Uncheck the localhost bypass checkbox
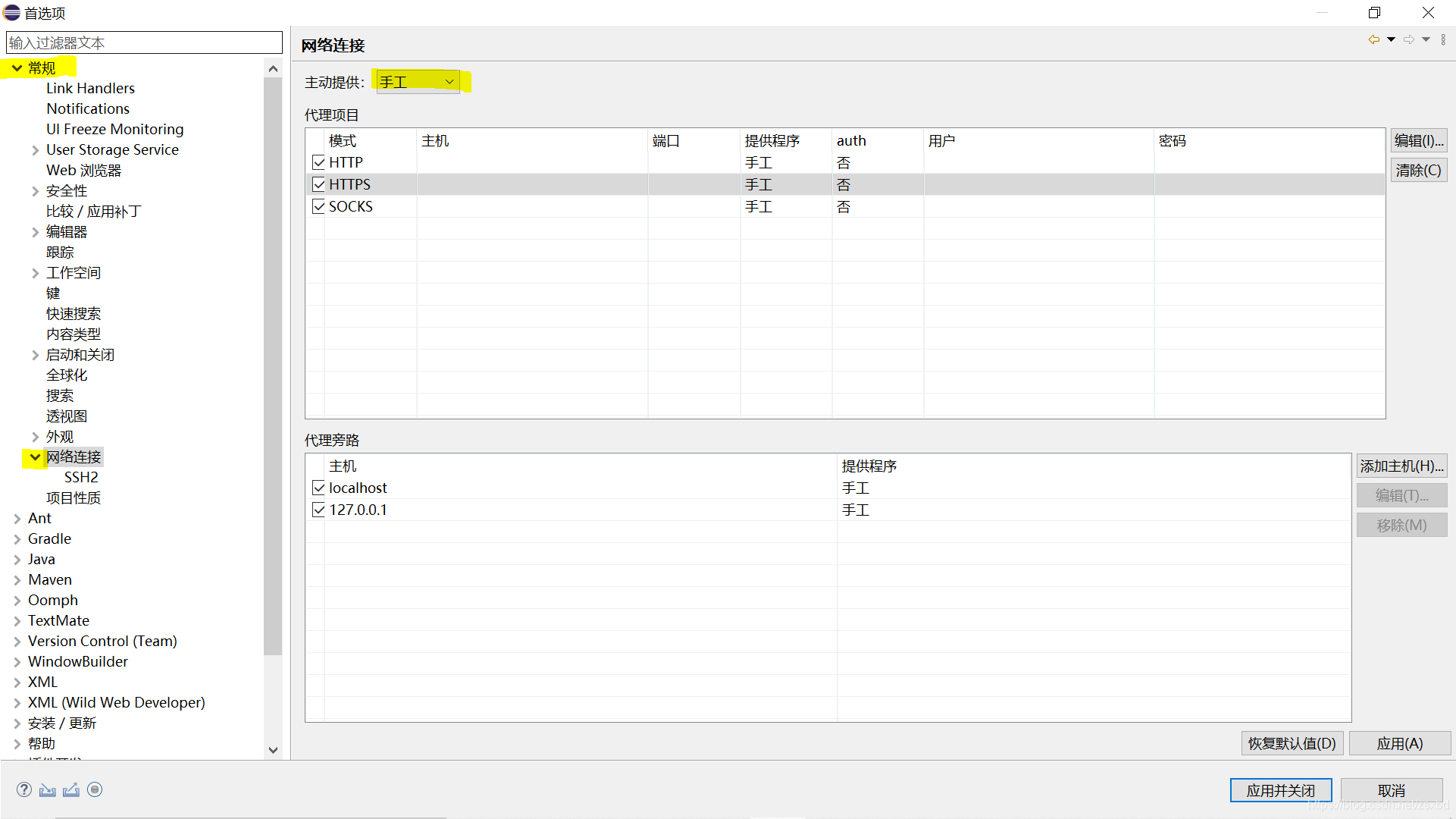The height and width of the screenshot is (819, 1456). pyautogui.click(x=318, y=488)
